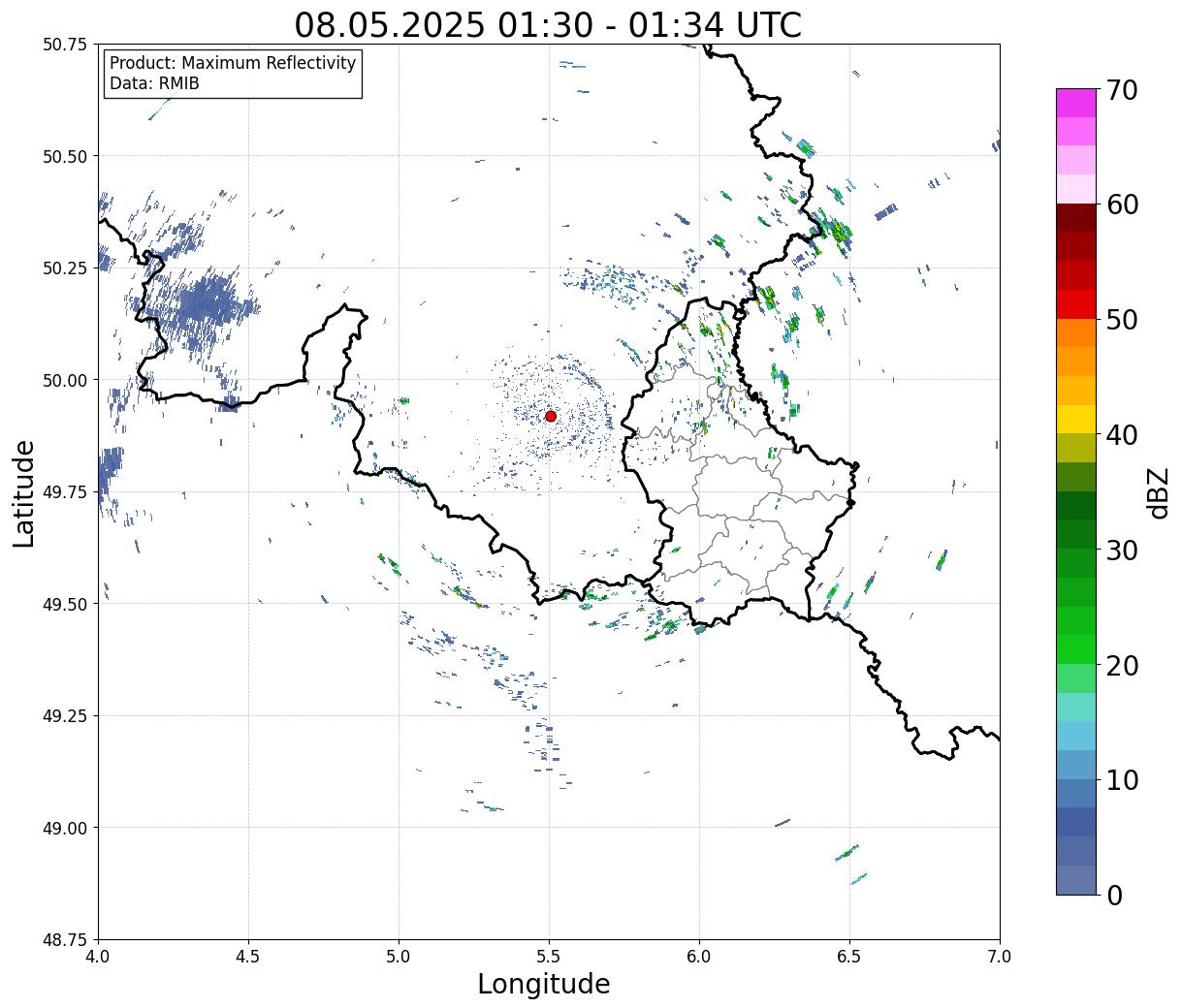Screen dimensions: 1182x1008
Task: Click the longitude tick label '5.0'
Action: click(x=399, y=957)
